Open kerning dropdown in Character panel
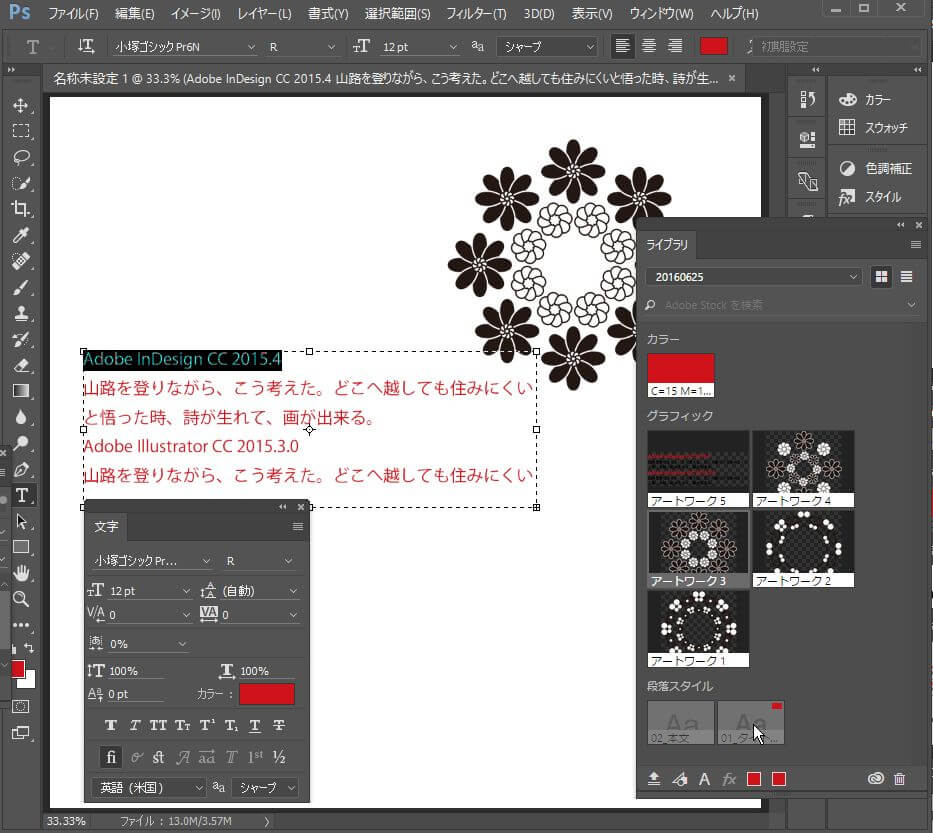 tap(186, 615)
